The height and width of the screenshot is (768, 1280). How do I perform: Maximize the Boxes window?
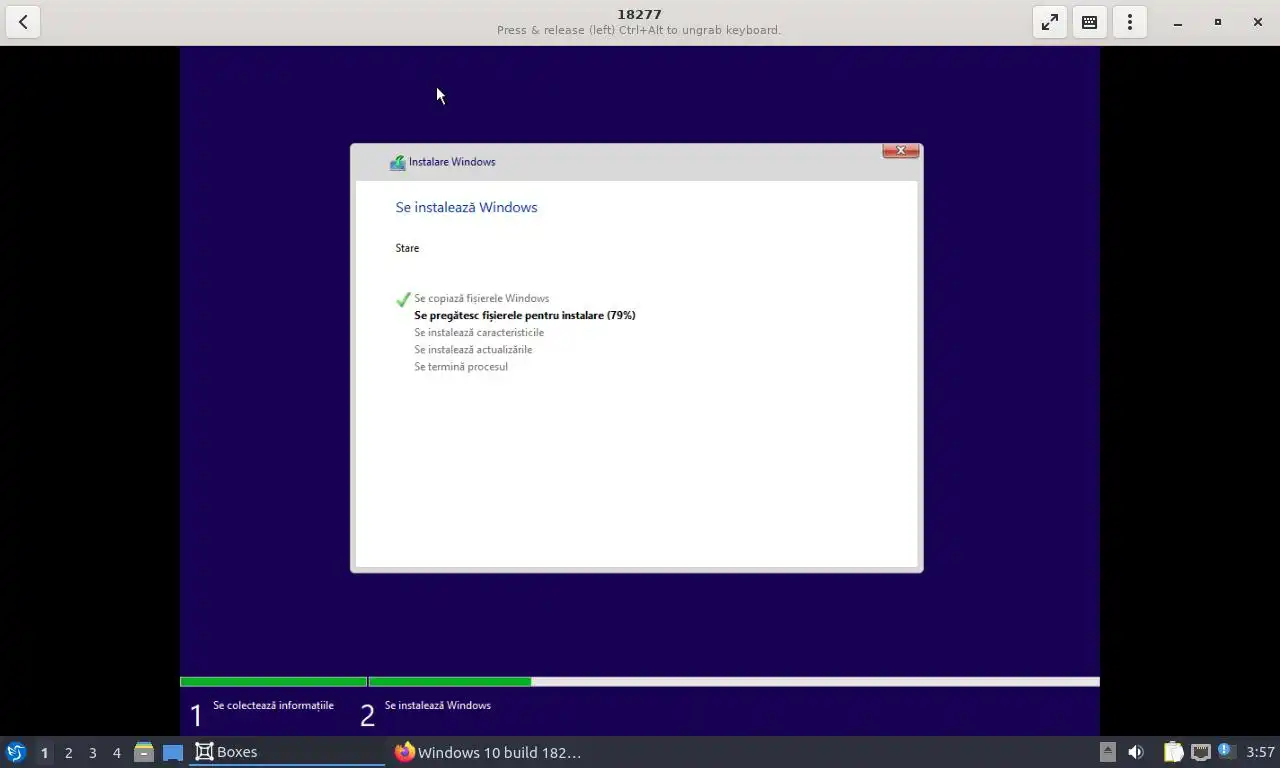pos(1218,22)
